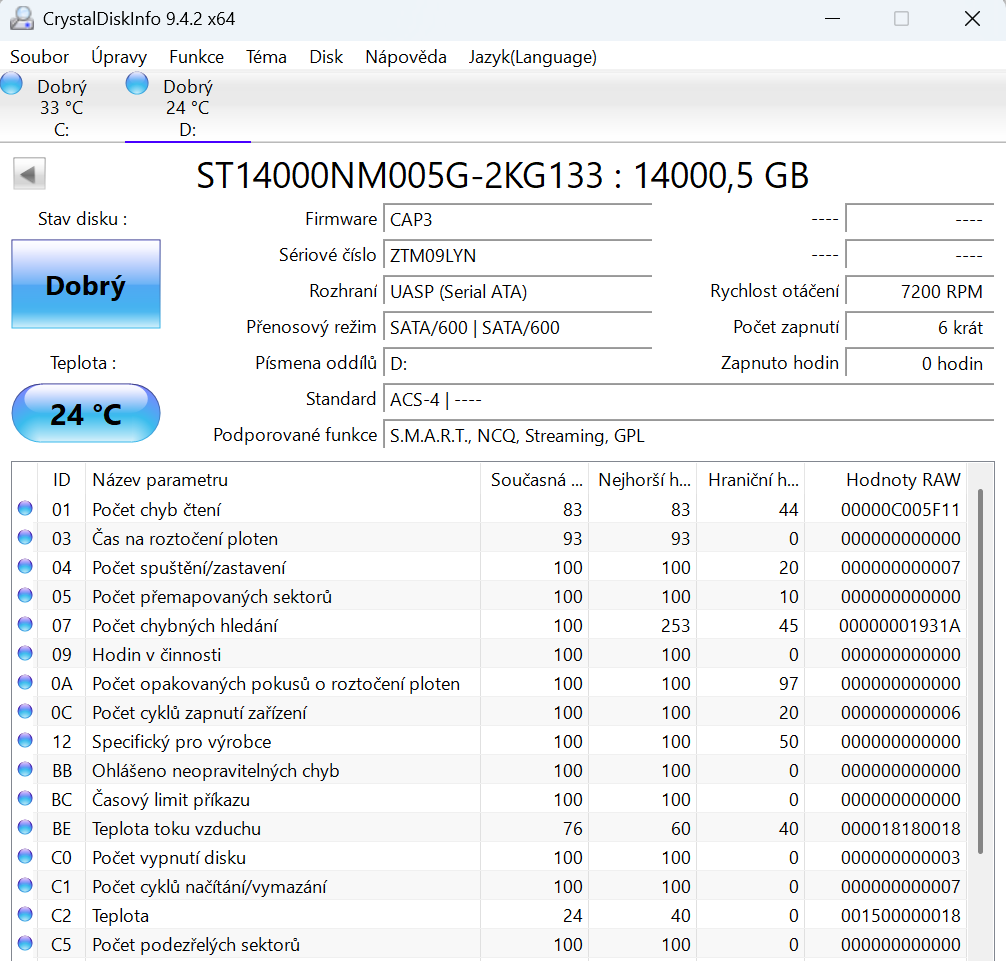Click the blue "Dobrý" disk status button

click(85, 284)
